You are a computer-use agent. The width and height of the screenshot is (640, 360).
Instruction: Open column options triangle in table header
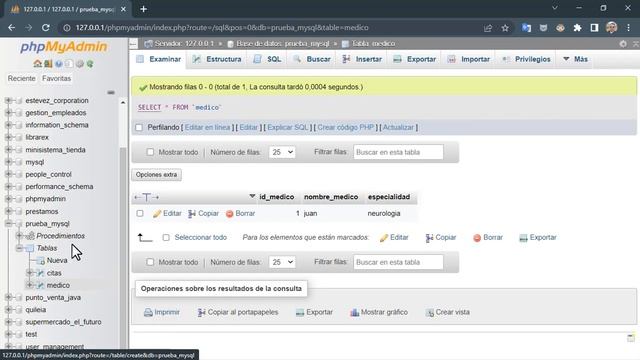252,196
